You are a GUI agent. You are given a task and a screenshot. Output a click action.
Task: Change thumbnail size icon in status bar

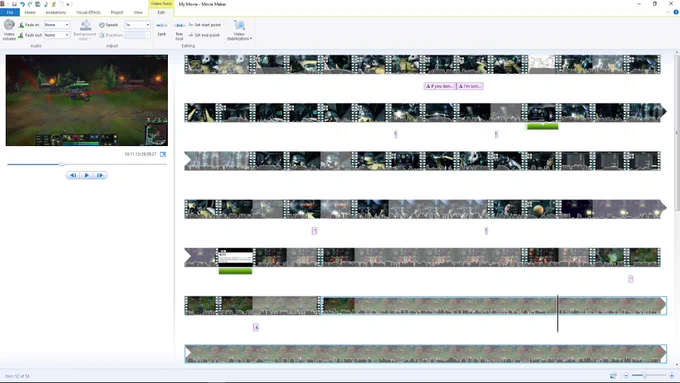point(613,376)
